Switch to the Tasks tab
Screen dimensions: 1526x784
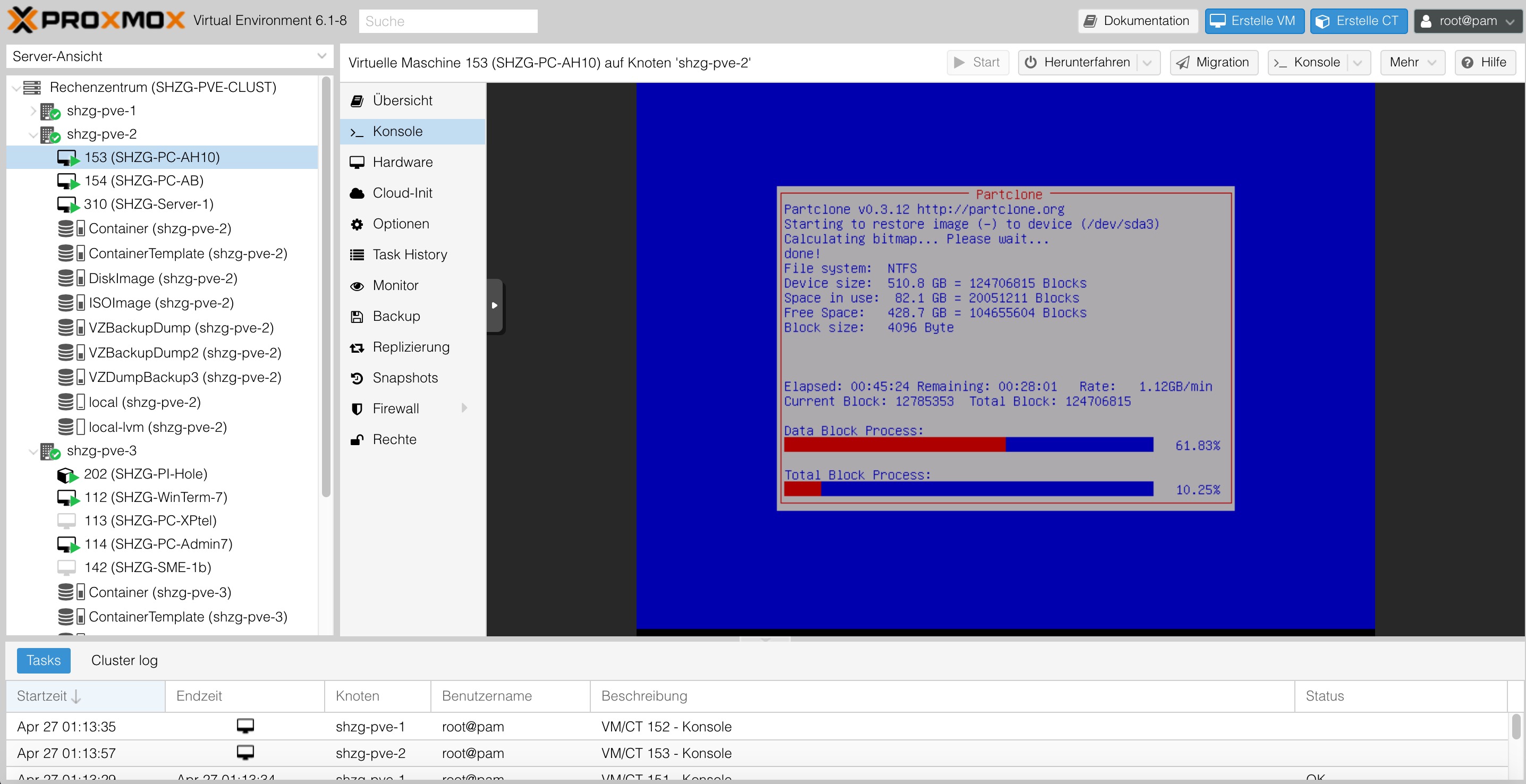[43, 660]
